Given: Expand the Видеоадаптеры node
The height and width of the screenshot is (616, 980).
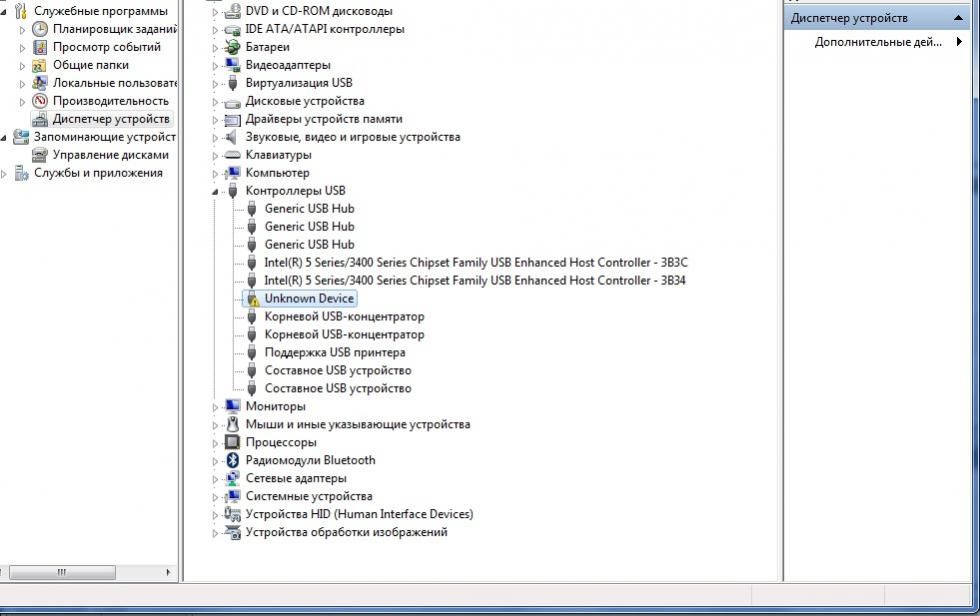Looking at the screenshot, I should pyautogui.click(x=215, y=66).
